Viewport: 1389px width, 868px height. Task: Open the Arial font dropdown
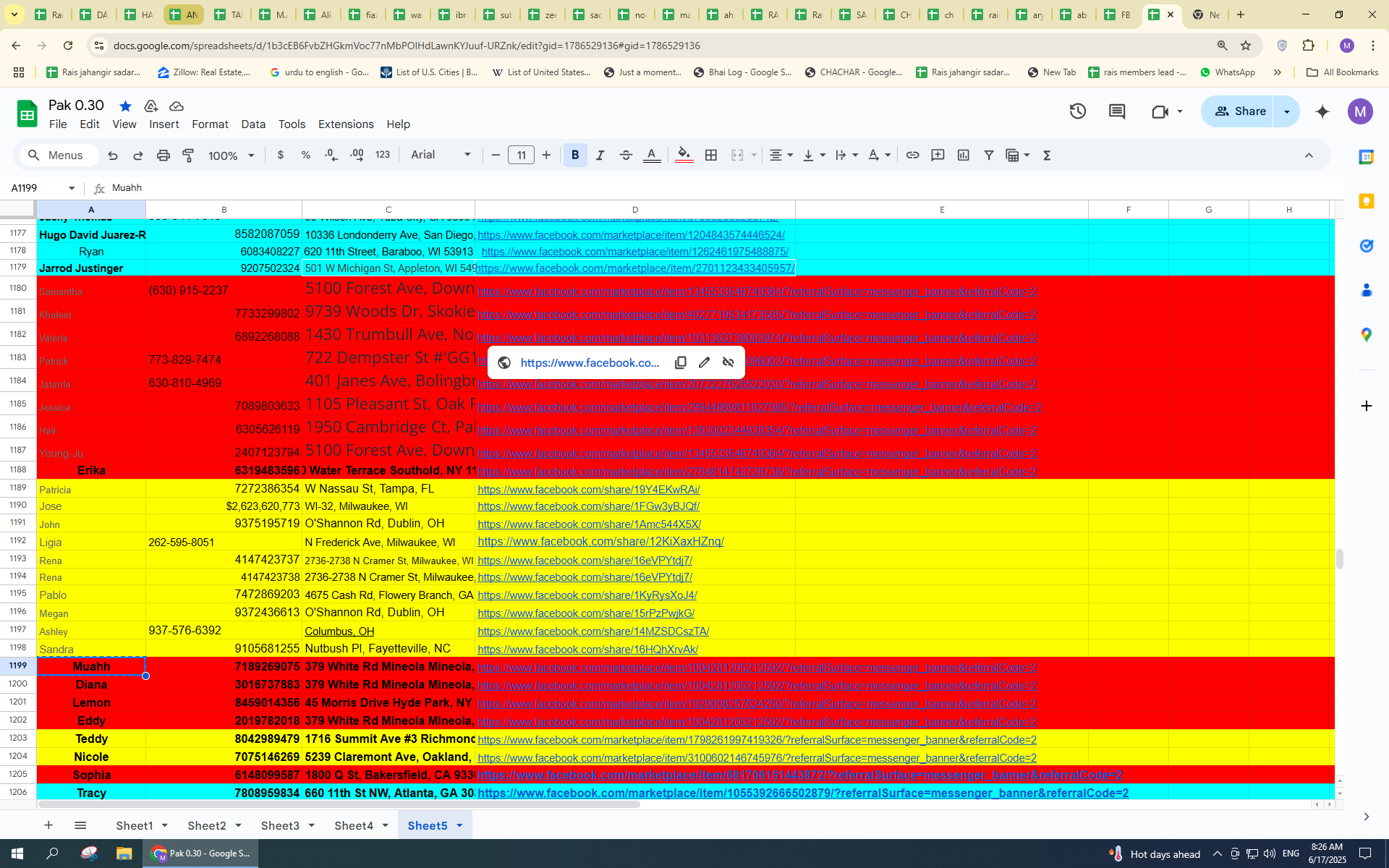(440, 156)
